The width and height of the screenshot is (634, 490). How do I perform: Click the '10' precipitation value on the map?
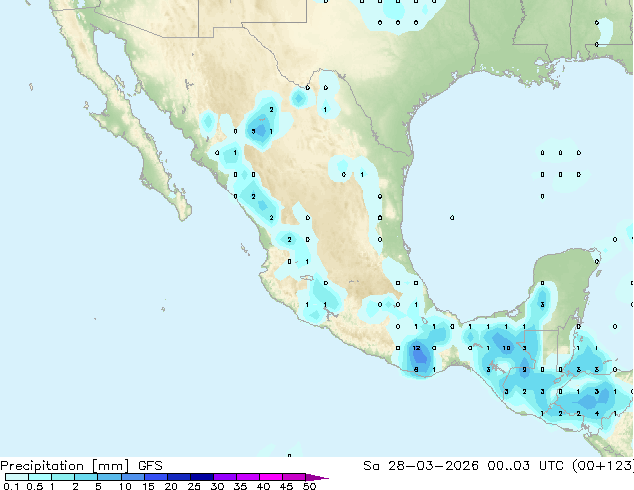point(506,348)
